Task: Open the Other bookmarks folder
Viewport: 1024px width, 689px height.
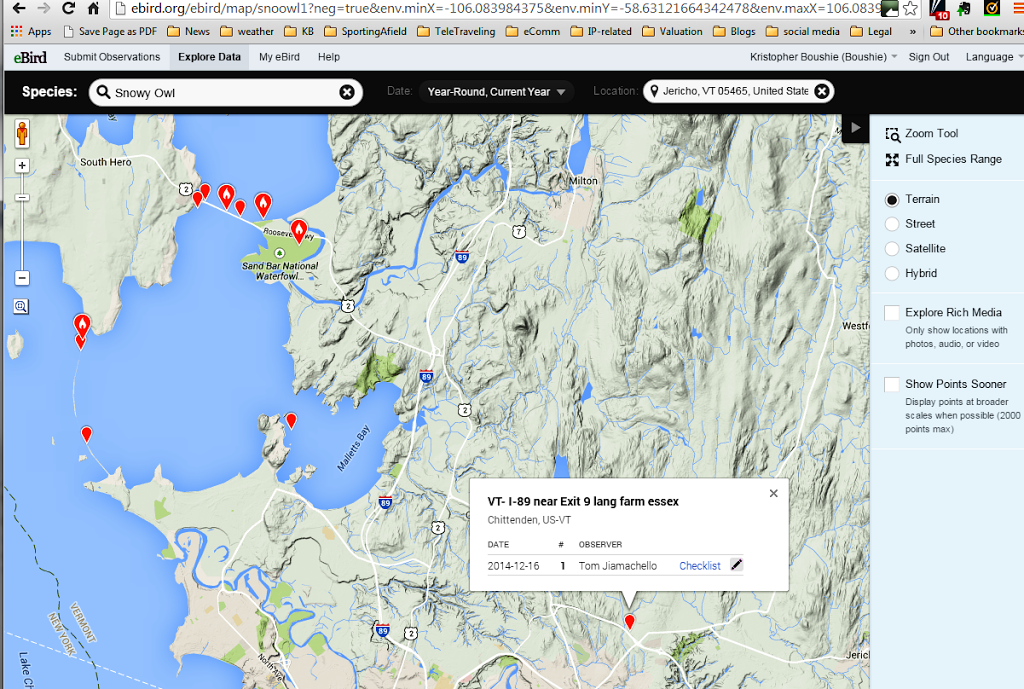Action: click(x=976, y=31)
